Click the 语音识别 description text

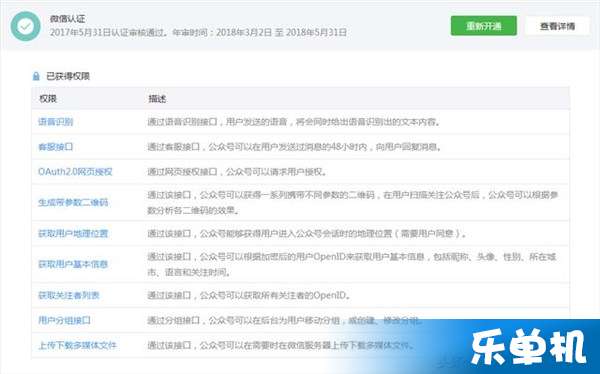point(294,122)
